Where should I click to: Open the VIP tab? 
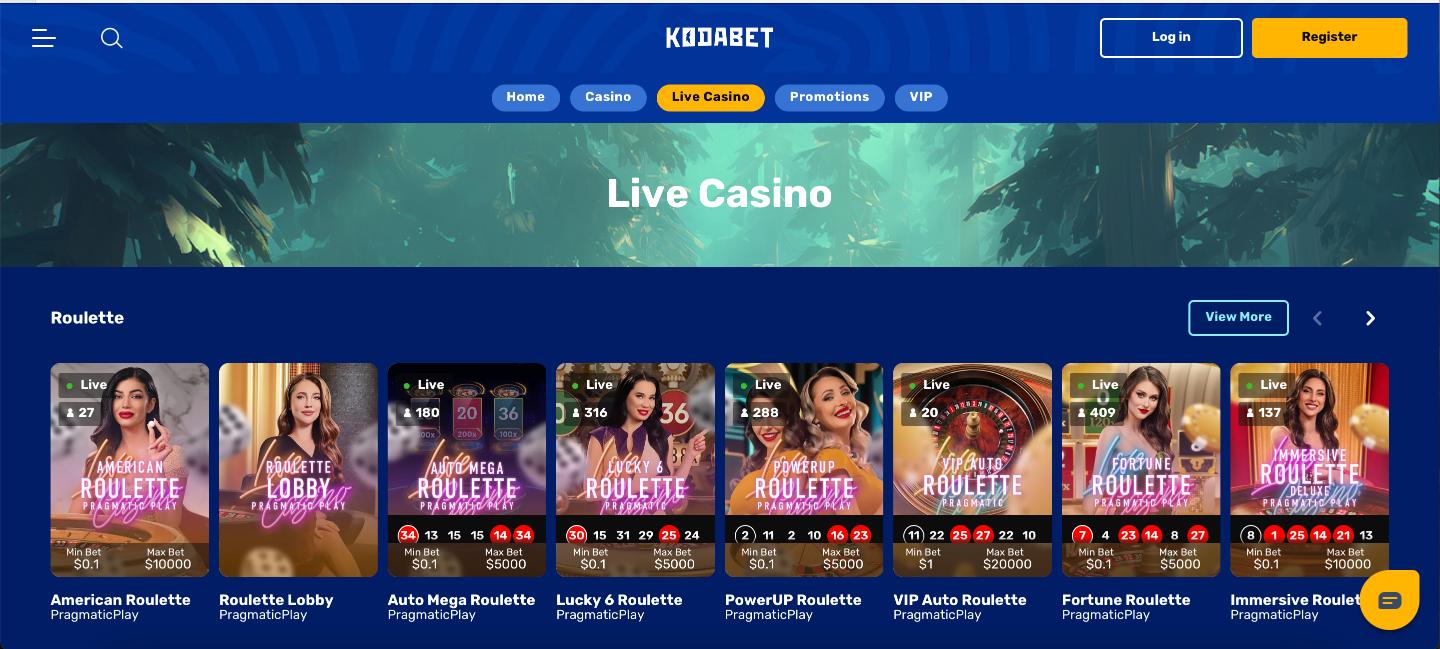coord(921,97)
